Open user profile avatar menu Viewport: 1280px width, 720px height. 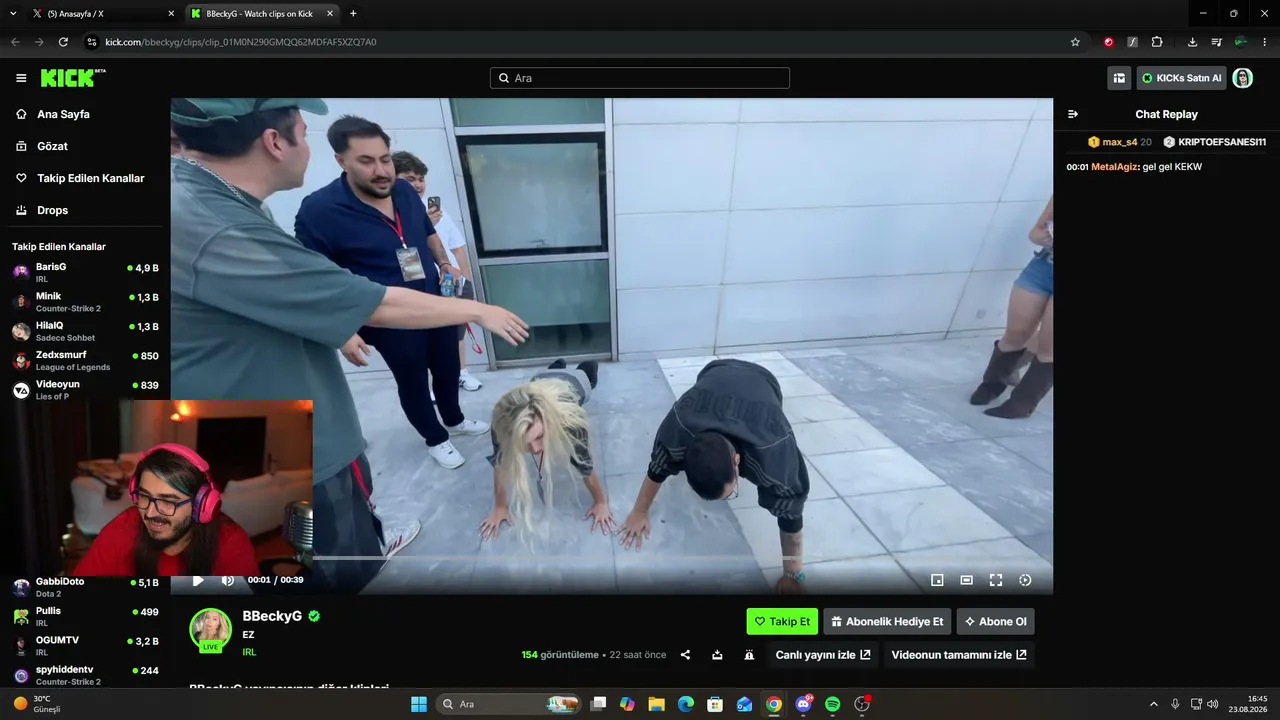[x=1242, y=78]
